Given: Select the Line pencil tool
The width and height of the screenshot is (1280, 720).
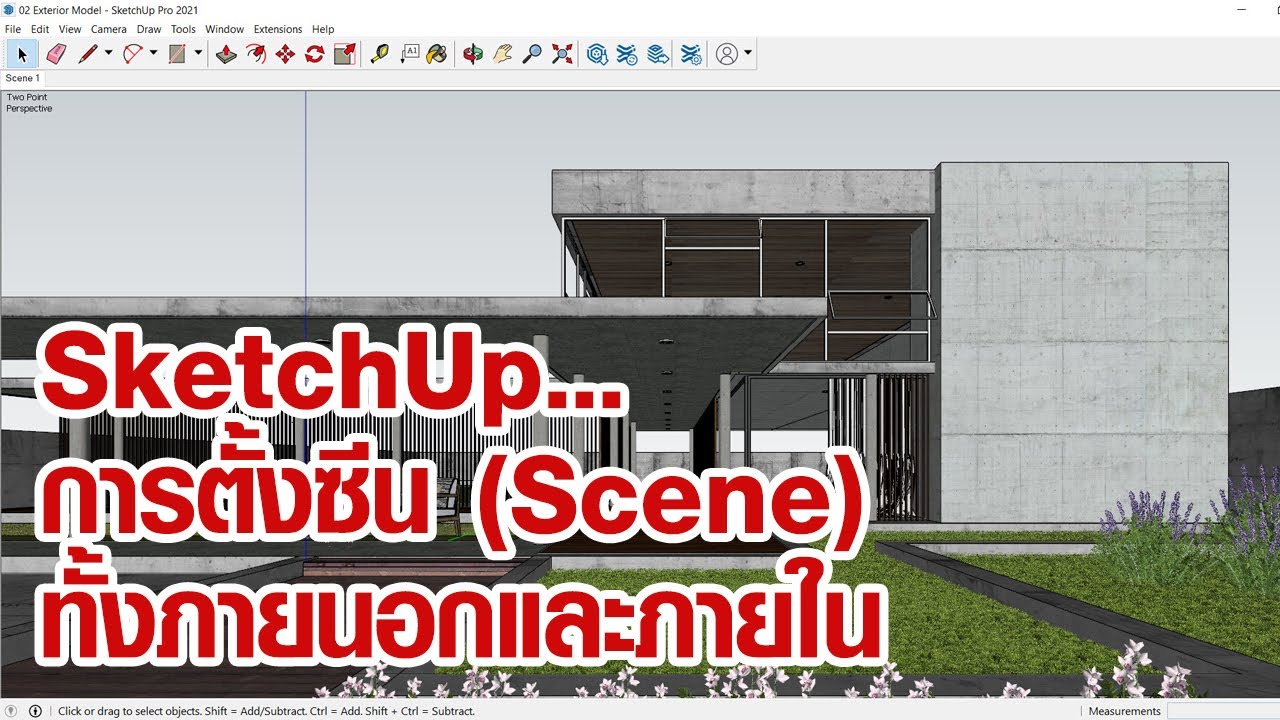Looking at the screenshot, I should click(87, 54).
